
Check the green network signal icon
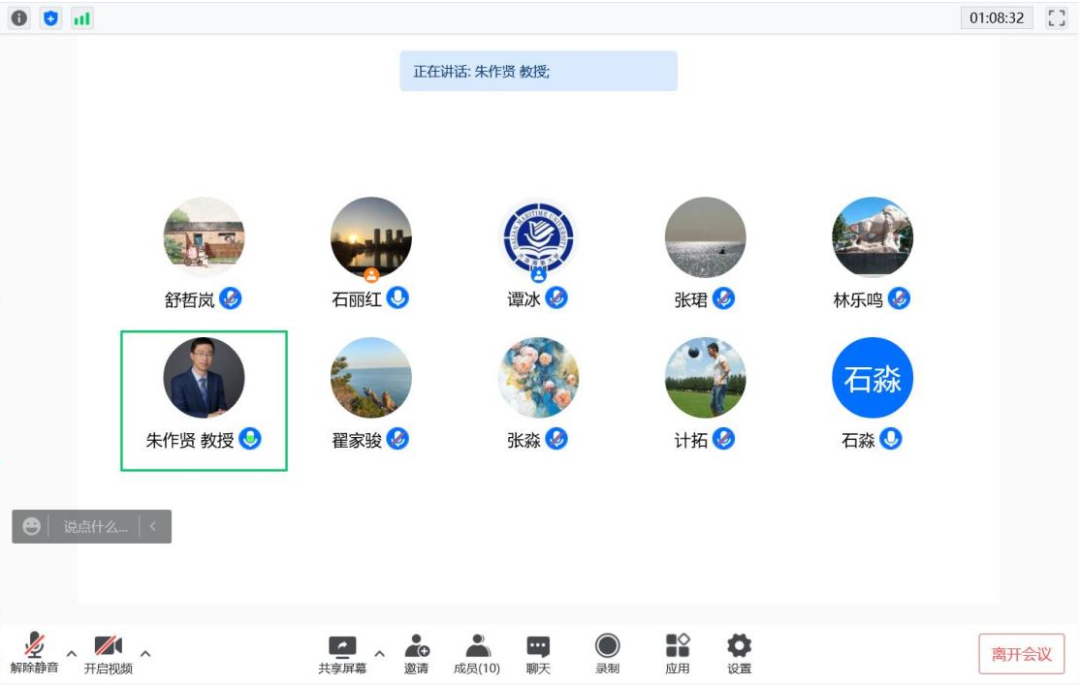click(82, 18)
